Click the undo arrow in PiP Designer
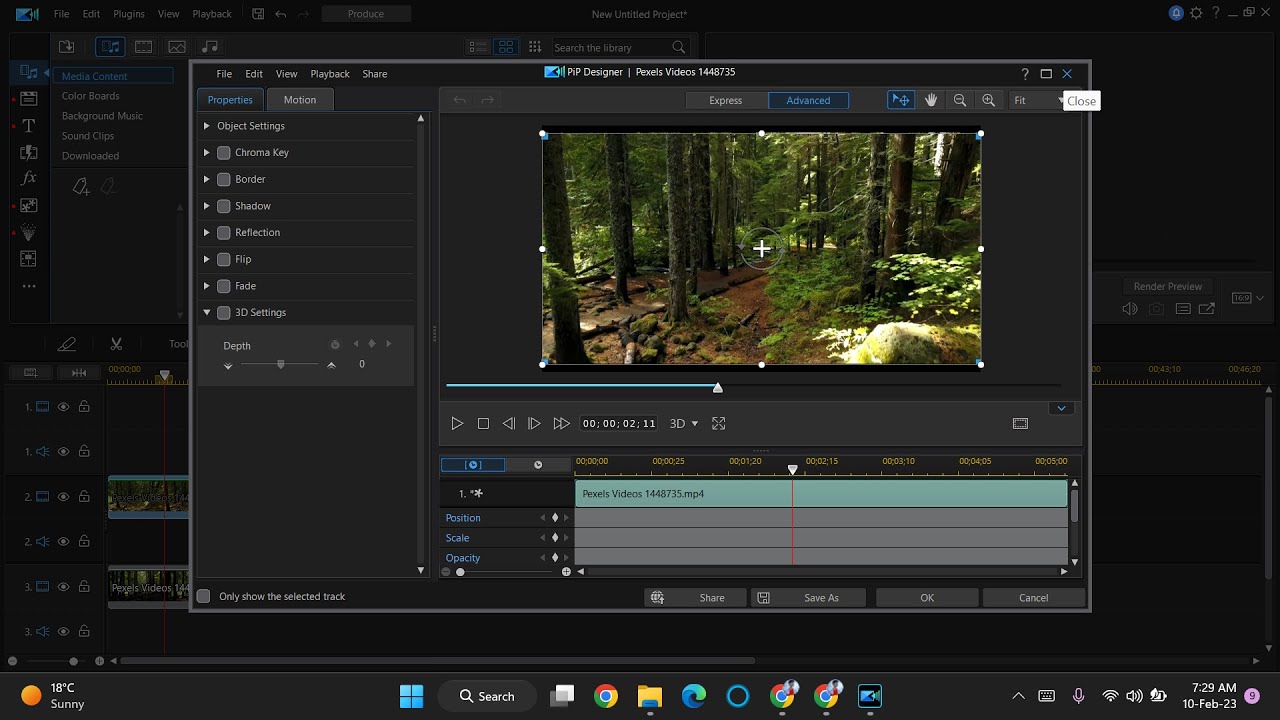 click(x=460, y=100)
